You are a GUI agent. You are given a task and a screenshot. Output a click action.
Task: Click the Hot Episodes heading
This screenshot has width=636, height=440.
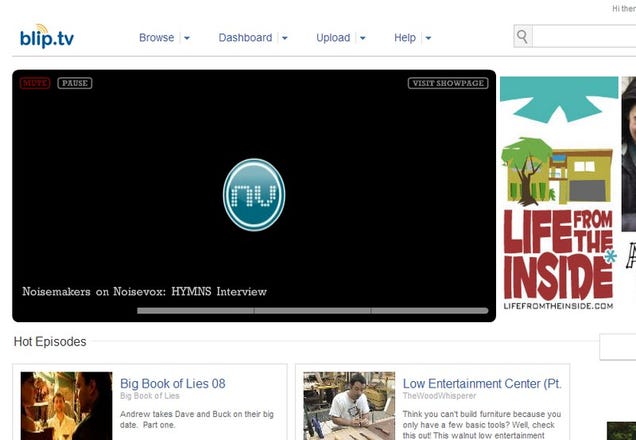click(50, 341)
